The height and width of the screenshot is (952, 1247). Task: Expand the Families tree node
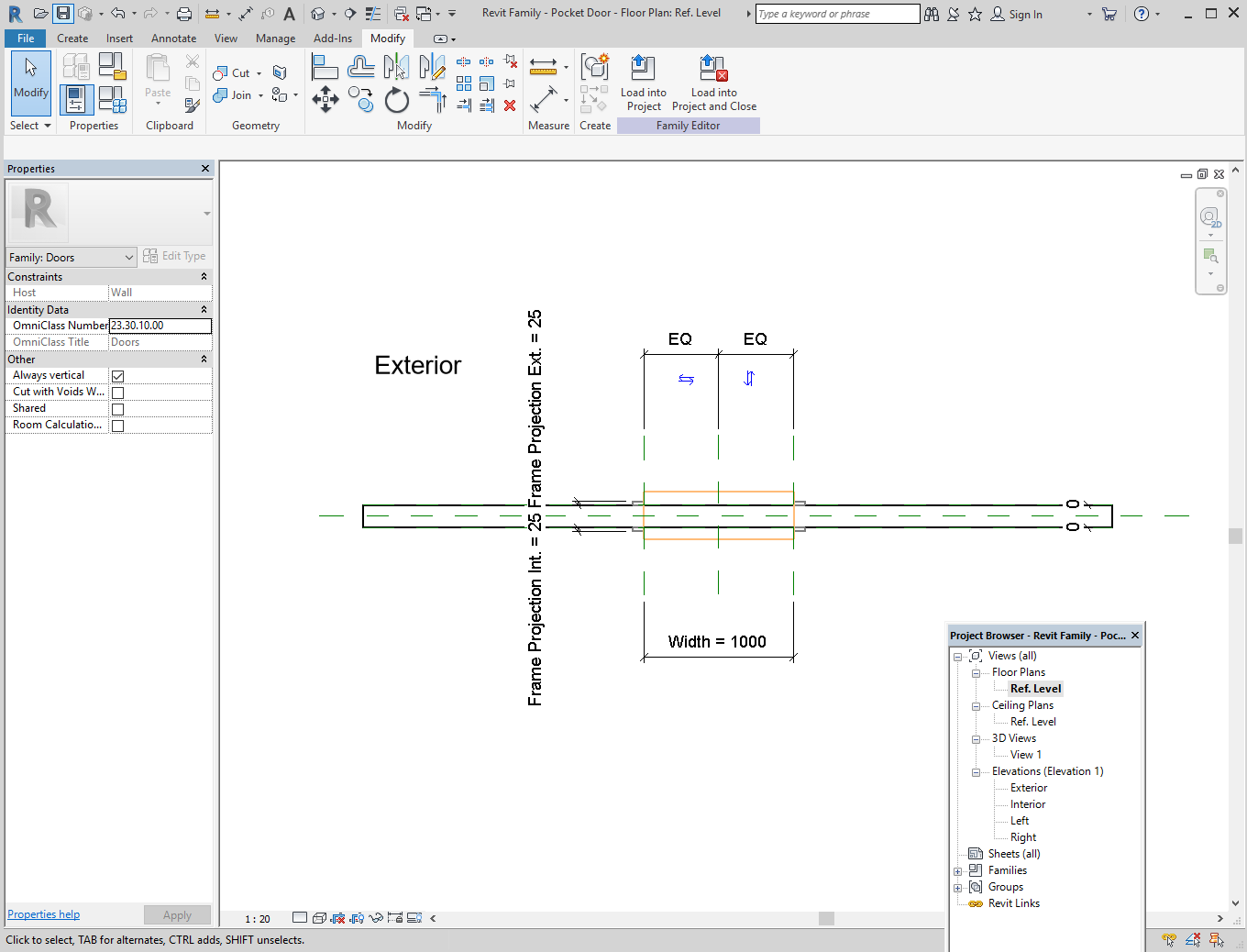[x=957, y=871]
